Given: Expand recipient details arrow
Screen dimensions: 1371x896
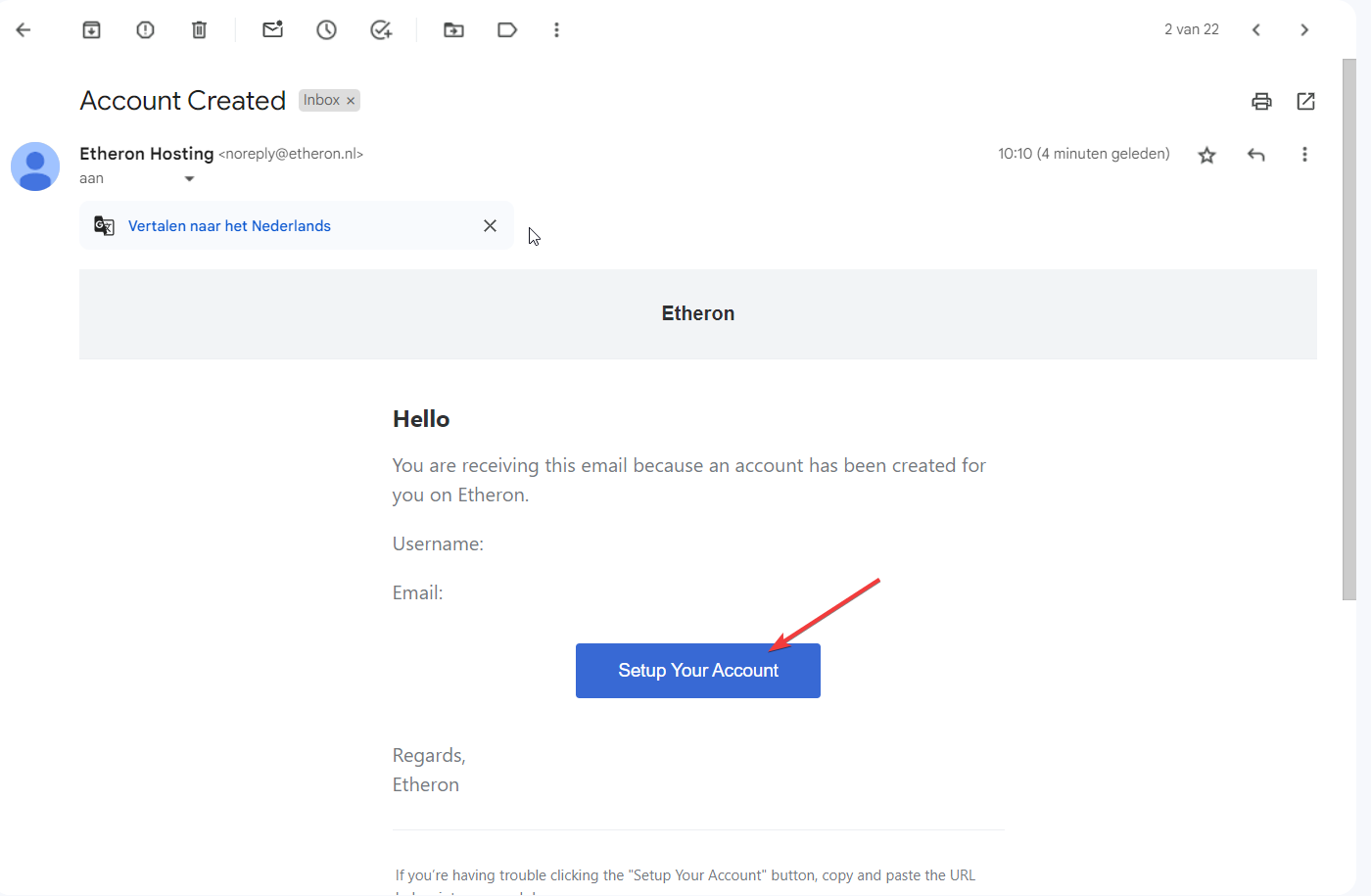Looking at the screenshot, I should click(x=189, y=179).
